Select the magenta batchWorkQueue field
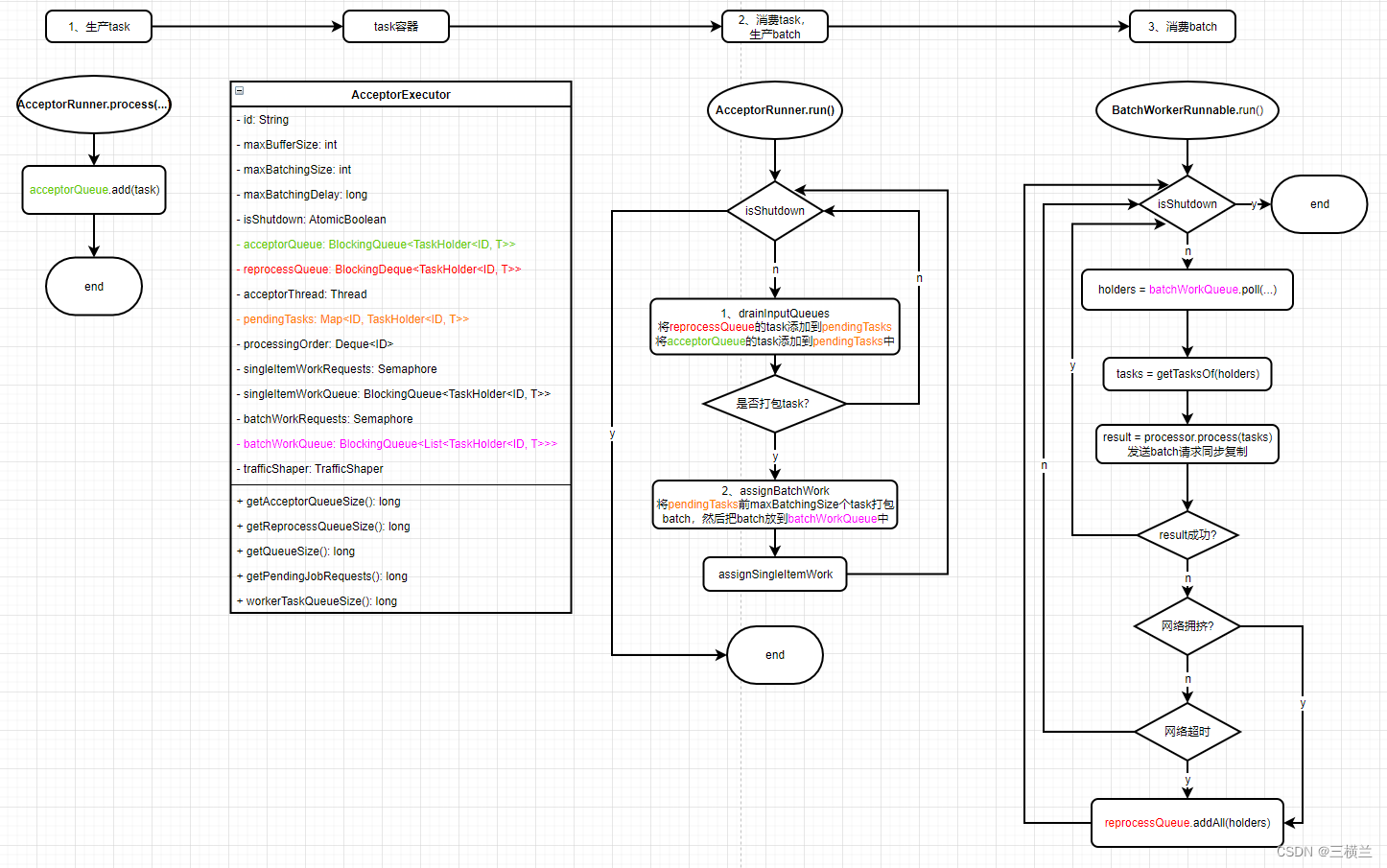Screen dimensions: 1387x868 point(401,444)
